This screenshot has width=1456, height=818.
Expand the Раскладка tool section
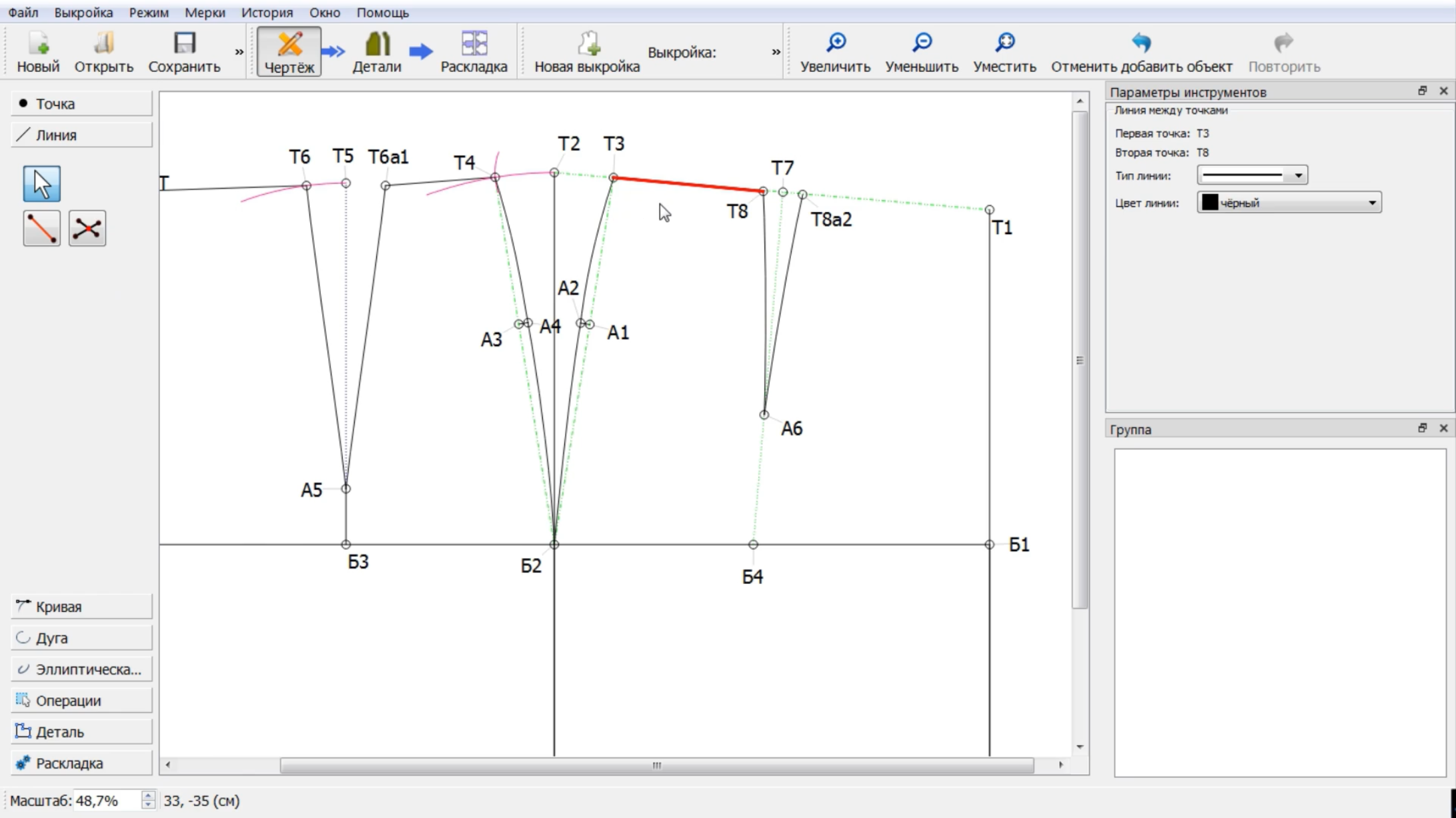[81, 763]
